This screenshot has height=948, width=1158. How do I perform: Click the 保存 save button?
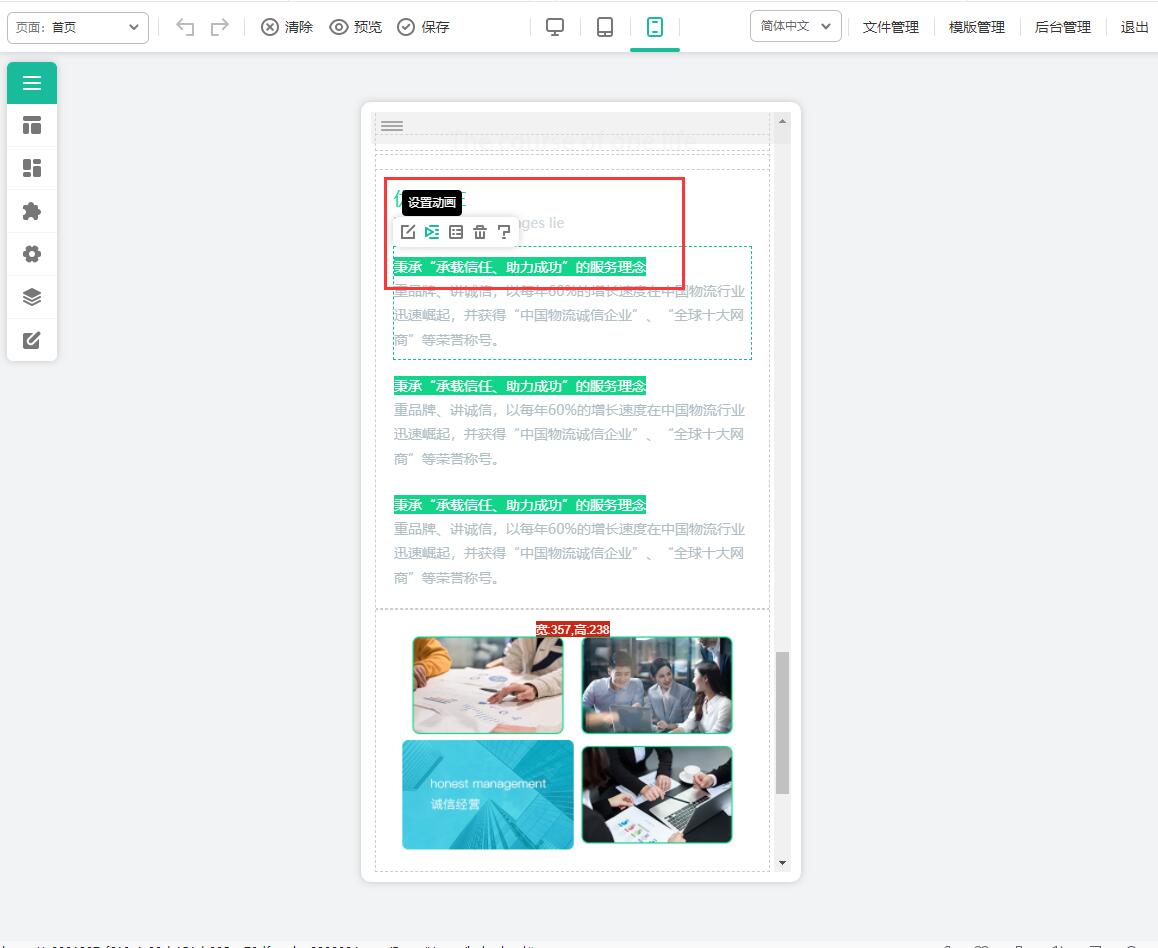coord(423,27)
